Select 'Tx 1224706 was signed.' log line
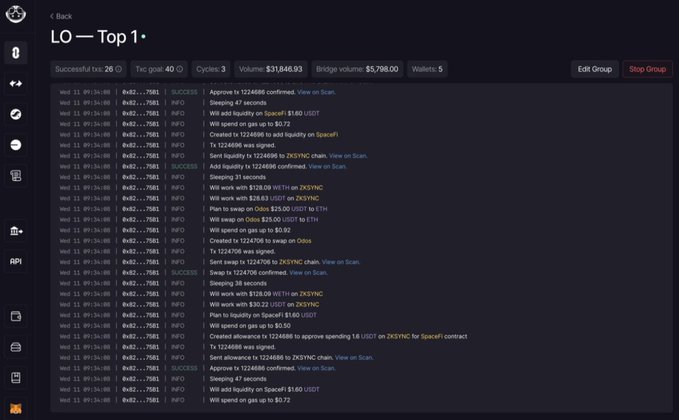The width and height of the screenshot is (679, 420). 242,252
